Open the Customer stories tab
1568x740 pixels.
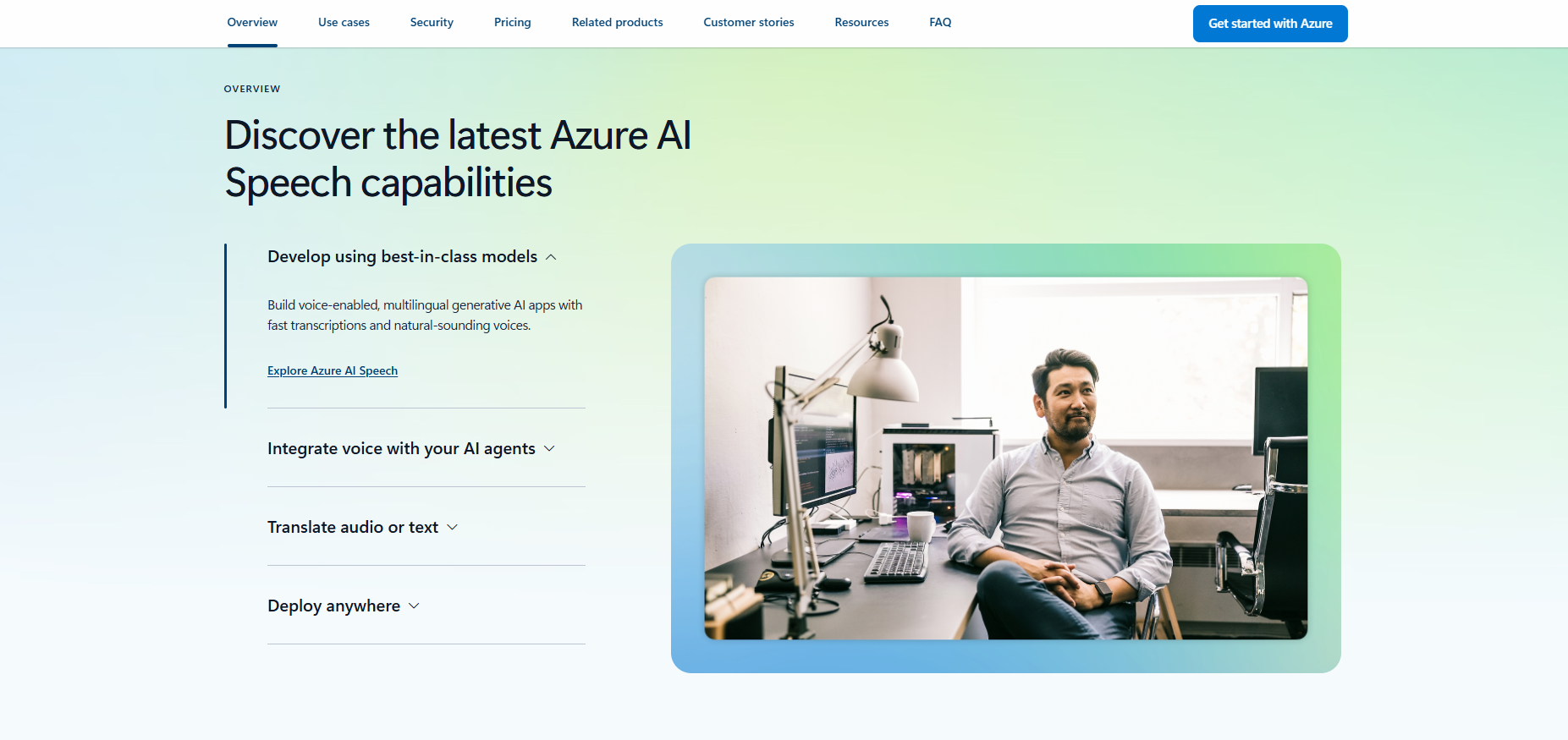[749, 23]
